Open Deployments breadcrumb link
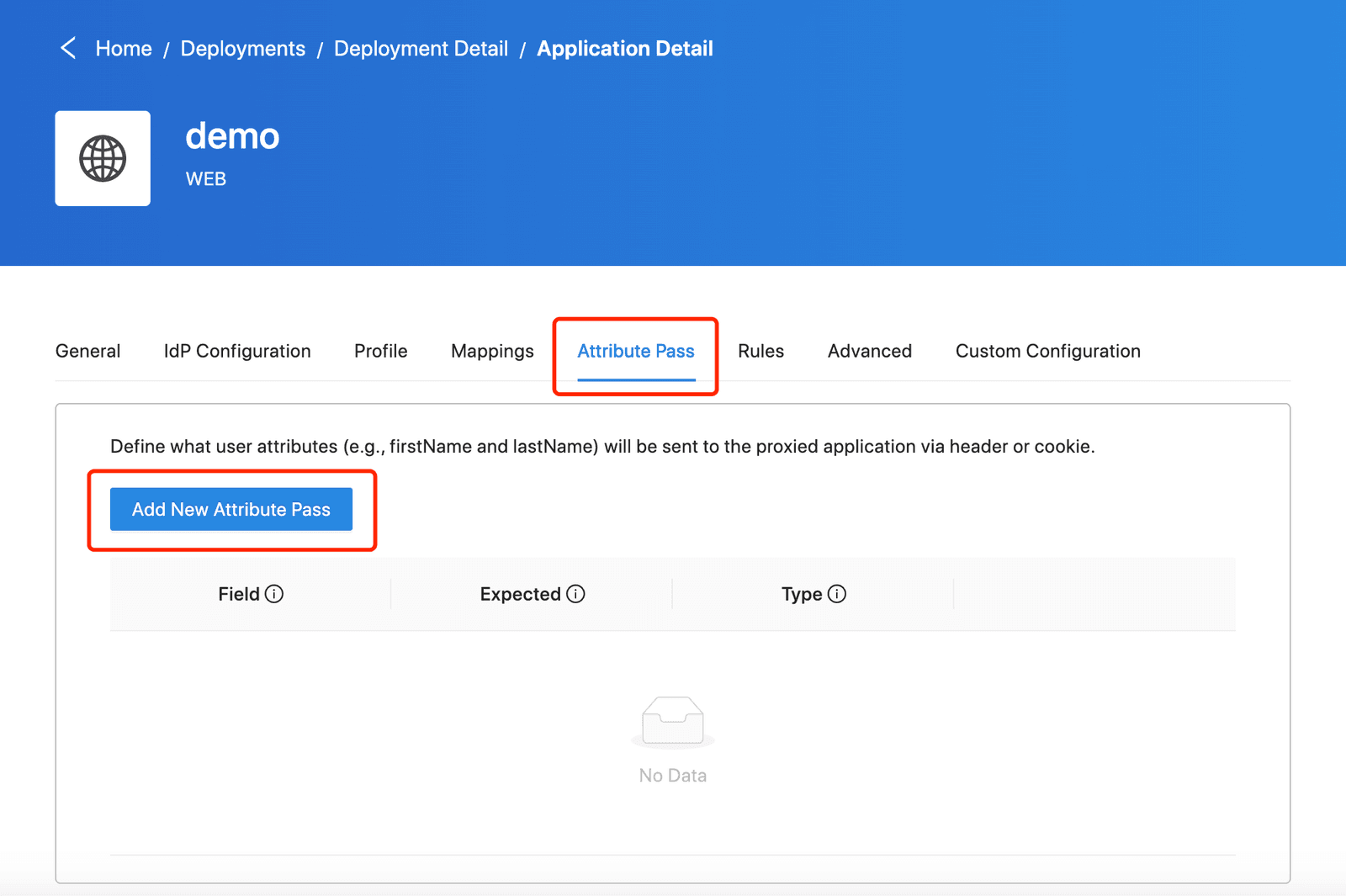Image resolution: width=1346 pixels, height=896 pixels. 243,49
